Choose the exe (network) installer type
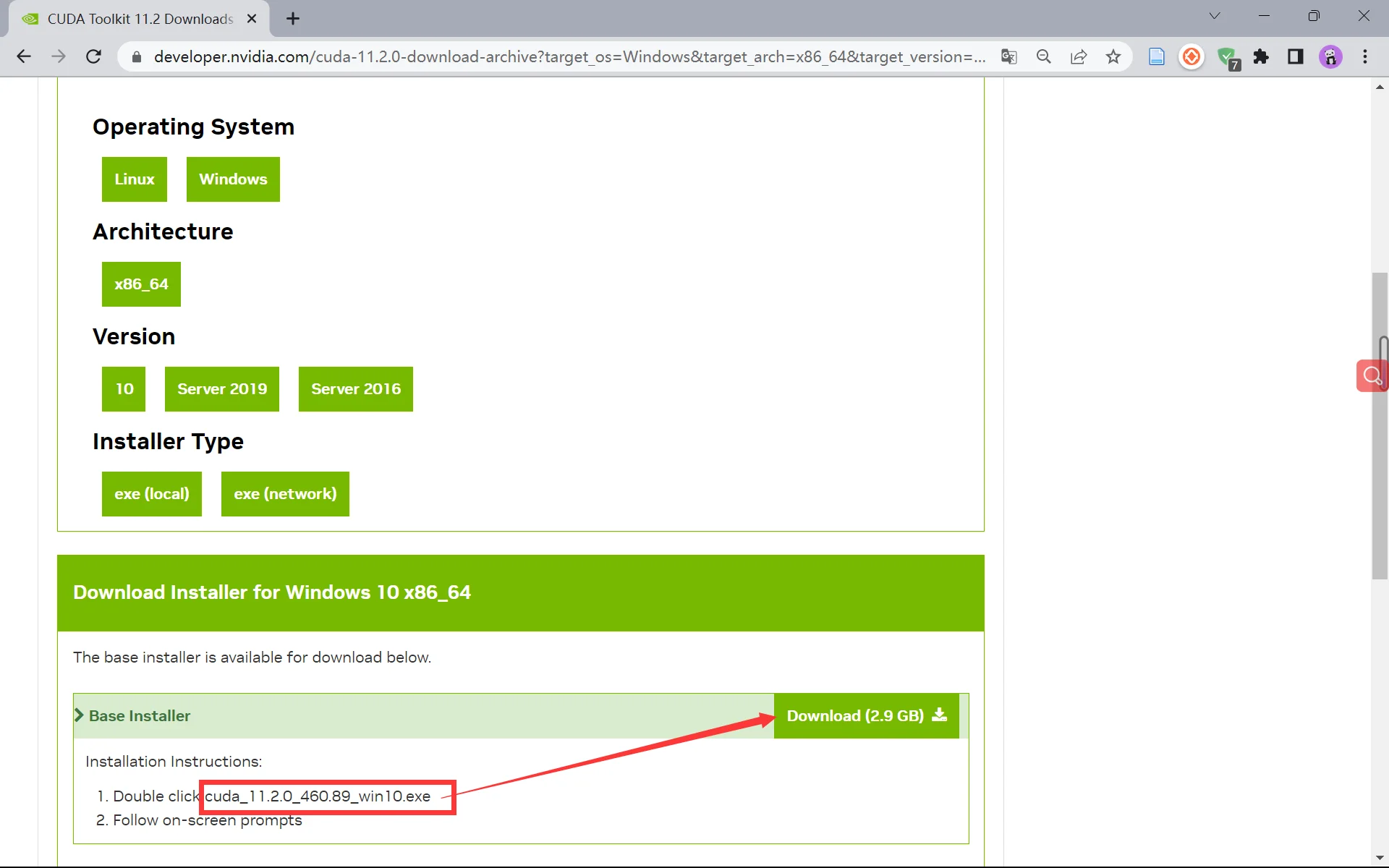 285,494
